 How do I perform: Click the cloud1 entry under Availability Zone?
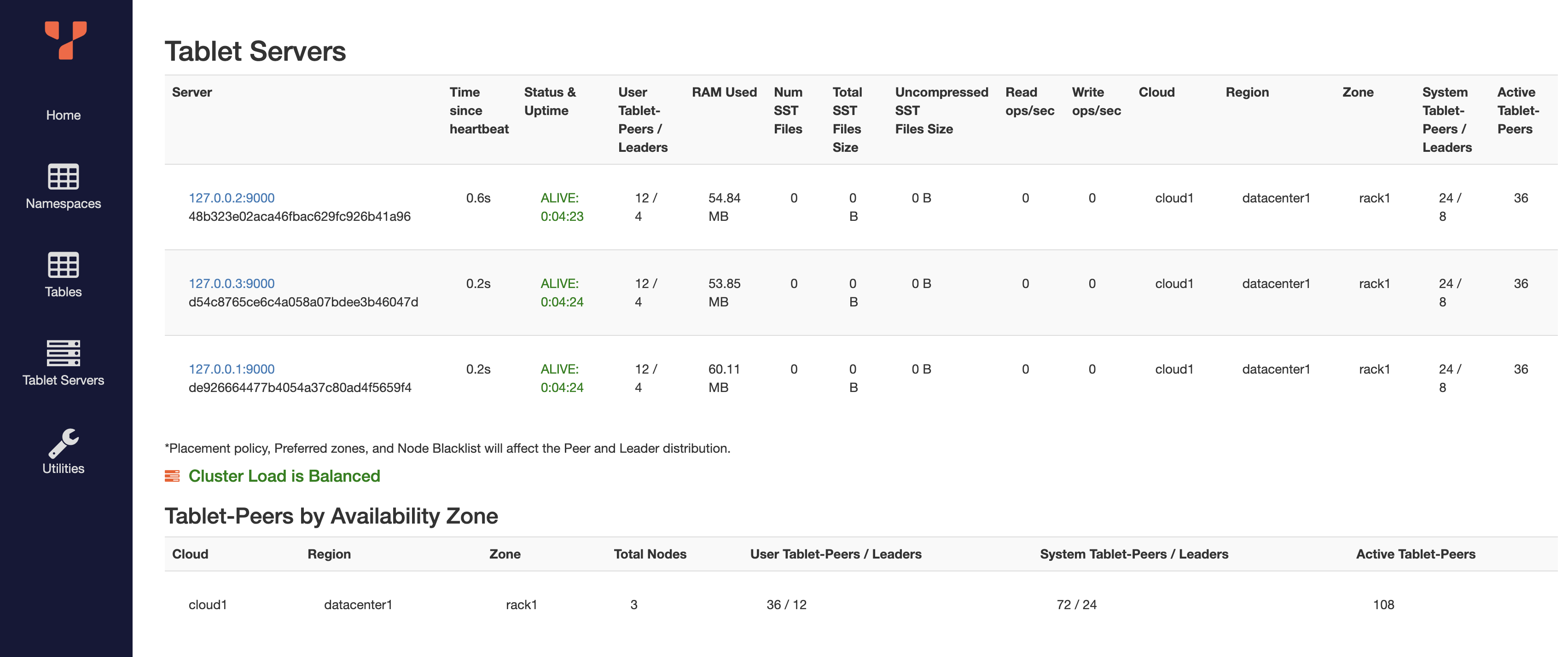pos(208,604)
